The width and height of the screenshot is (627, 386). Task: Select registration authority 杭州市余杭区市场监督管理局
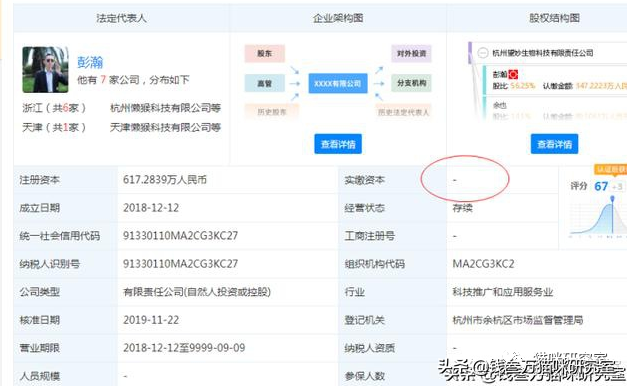[517, 320]
